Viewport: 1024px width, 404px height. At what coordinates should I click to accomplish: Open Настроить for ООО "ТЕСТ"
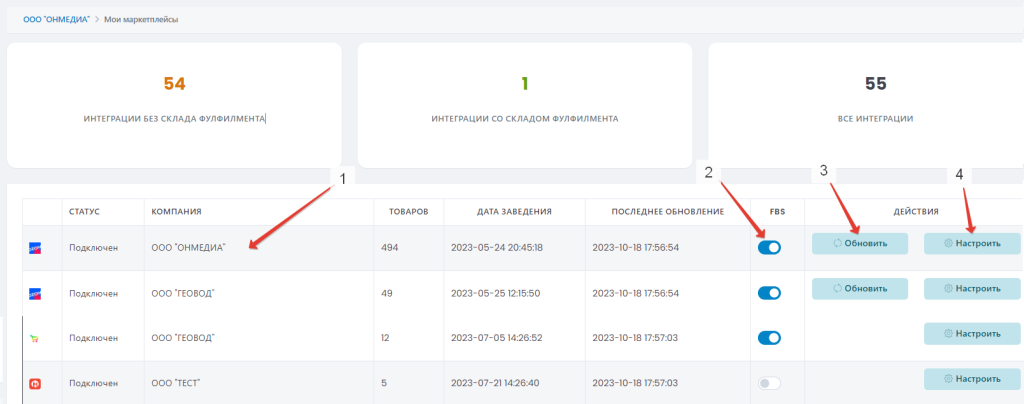[971, 379]
